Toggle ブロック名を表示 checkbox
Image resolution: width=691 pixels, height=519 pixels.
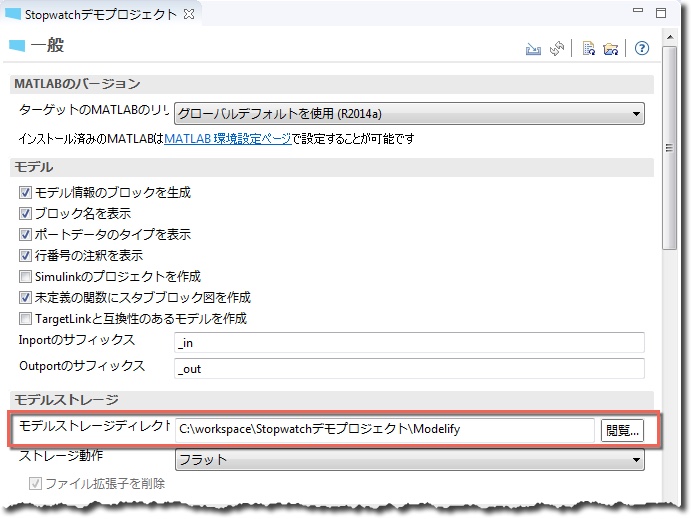pyautogui.click(x=25, y=214)
